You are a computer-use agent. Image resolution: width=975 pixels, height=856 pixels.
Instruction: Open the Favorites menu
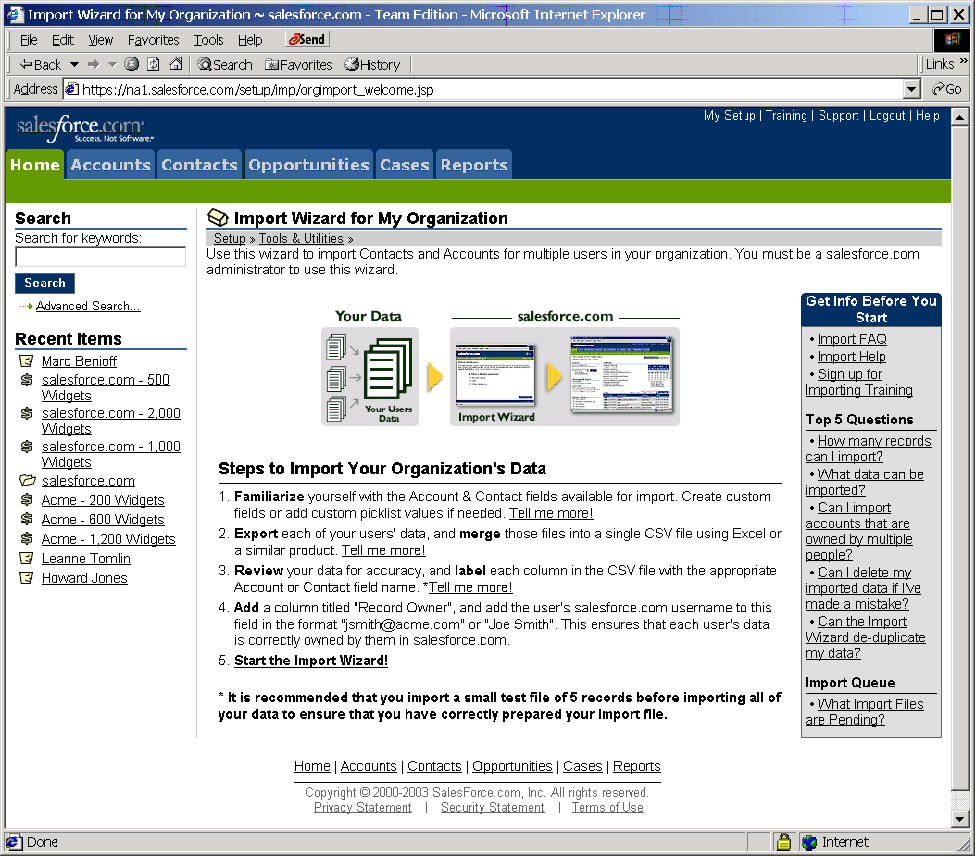154,40
